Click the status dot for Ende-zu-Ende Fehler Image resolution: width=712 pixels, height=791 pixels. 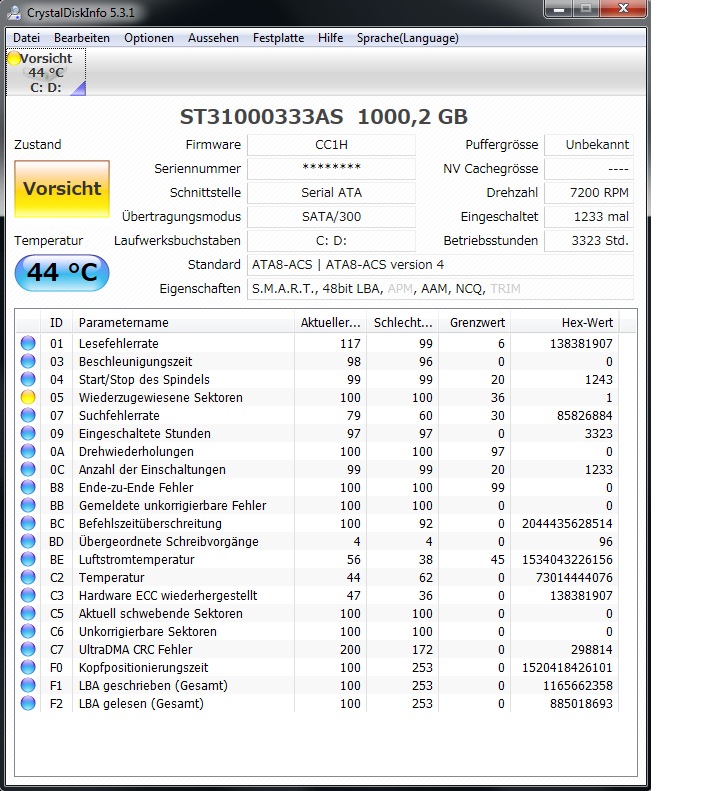coord(28,487)
